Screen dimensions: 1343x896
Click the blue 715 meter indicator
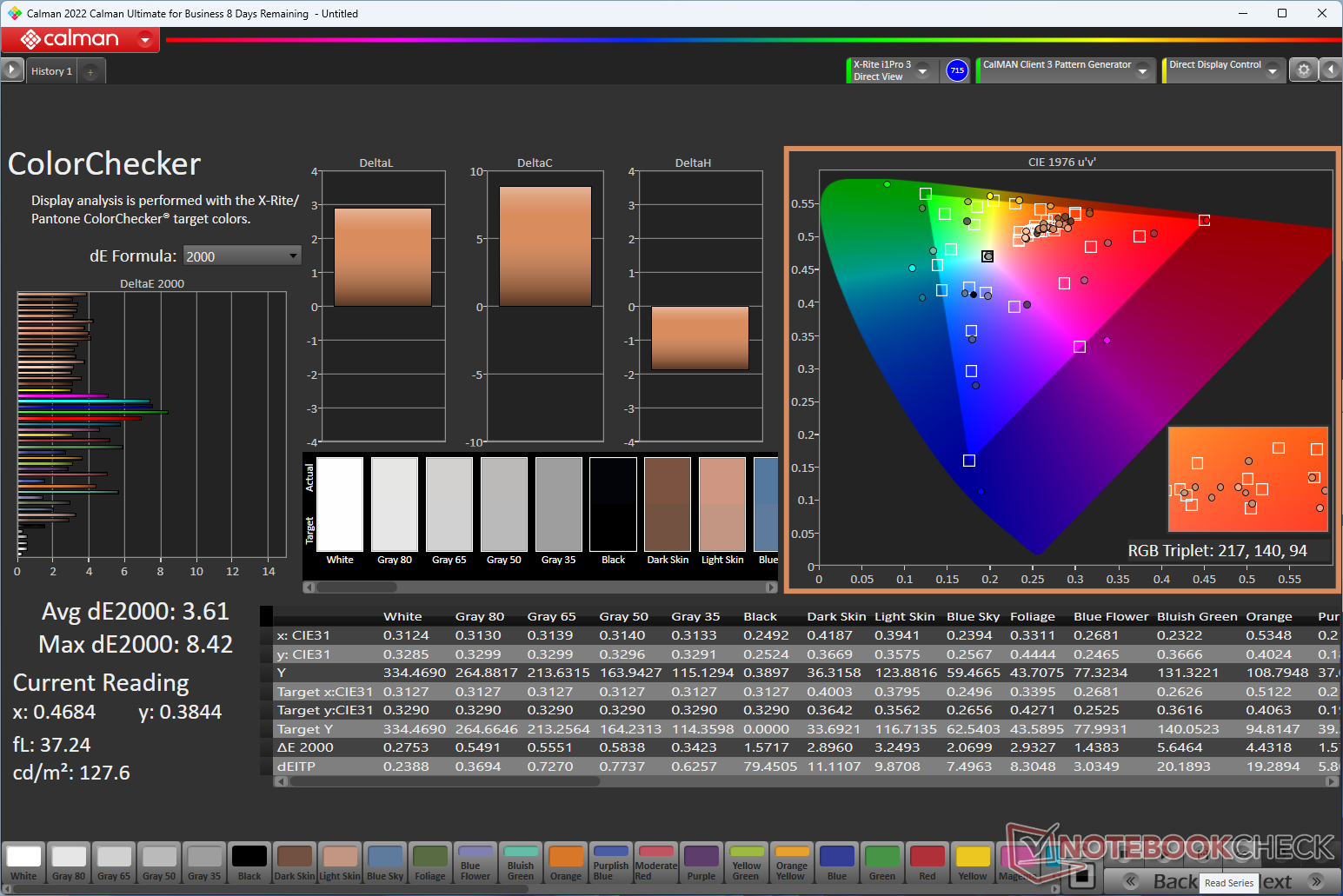(x=957, y=70)
